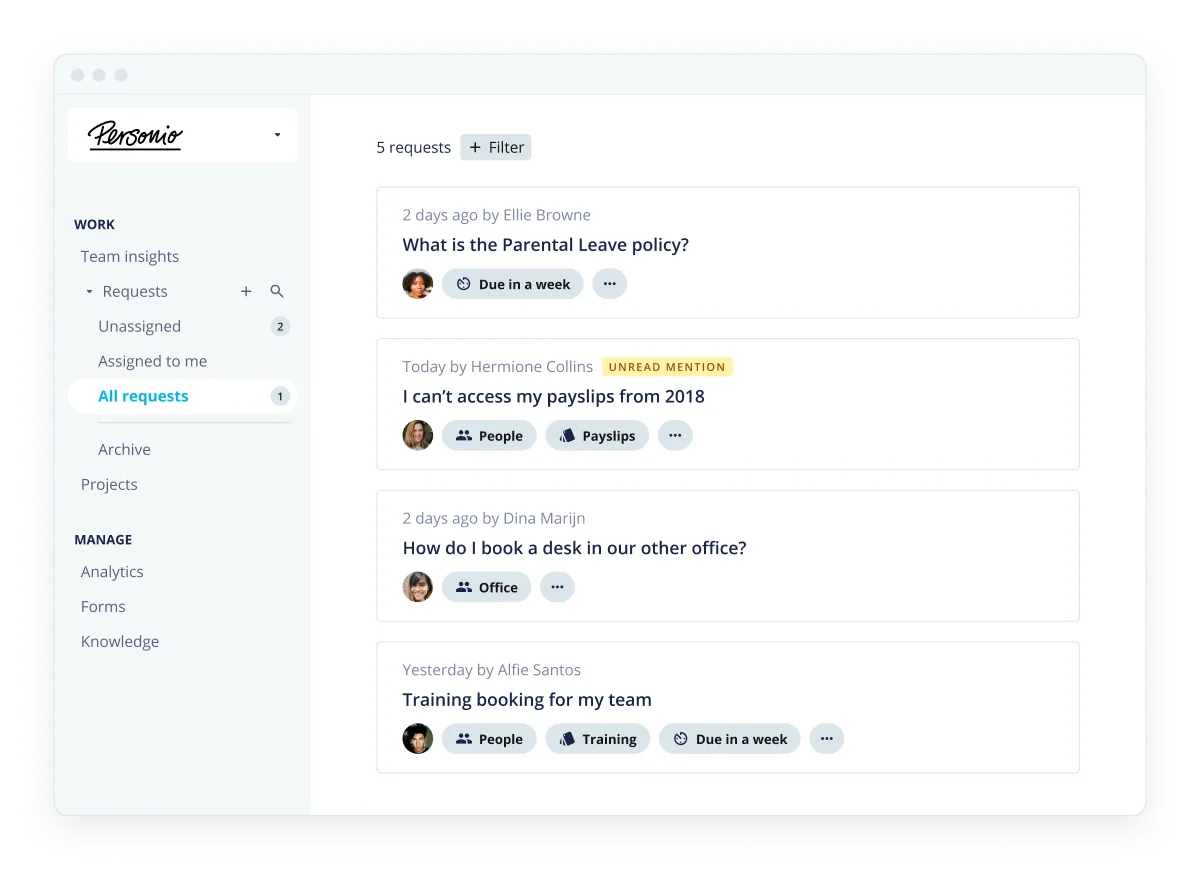This screenshot has width=1201, height=870.
Task: Open 'I can't access my payslips from 2018' request
Action: tap(553, 396)
